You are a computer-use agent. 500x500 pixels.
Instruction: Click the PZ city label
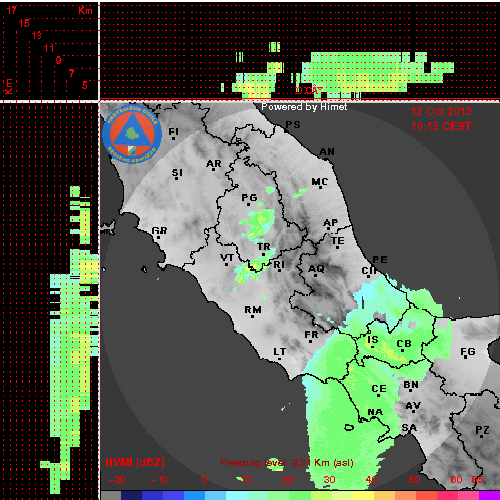482,430
